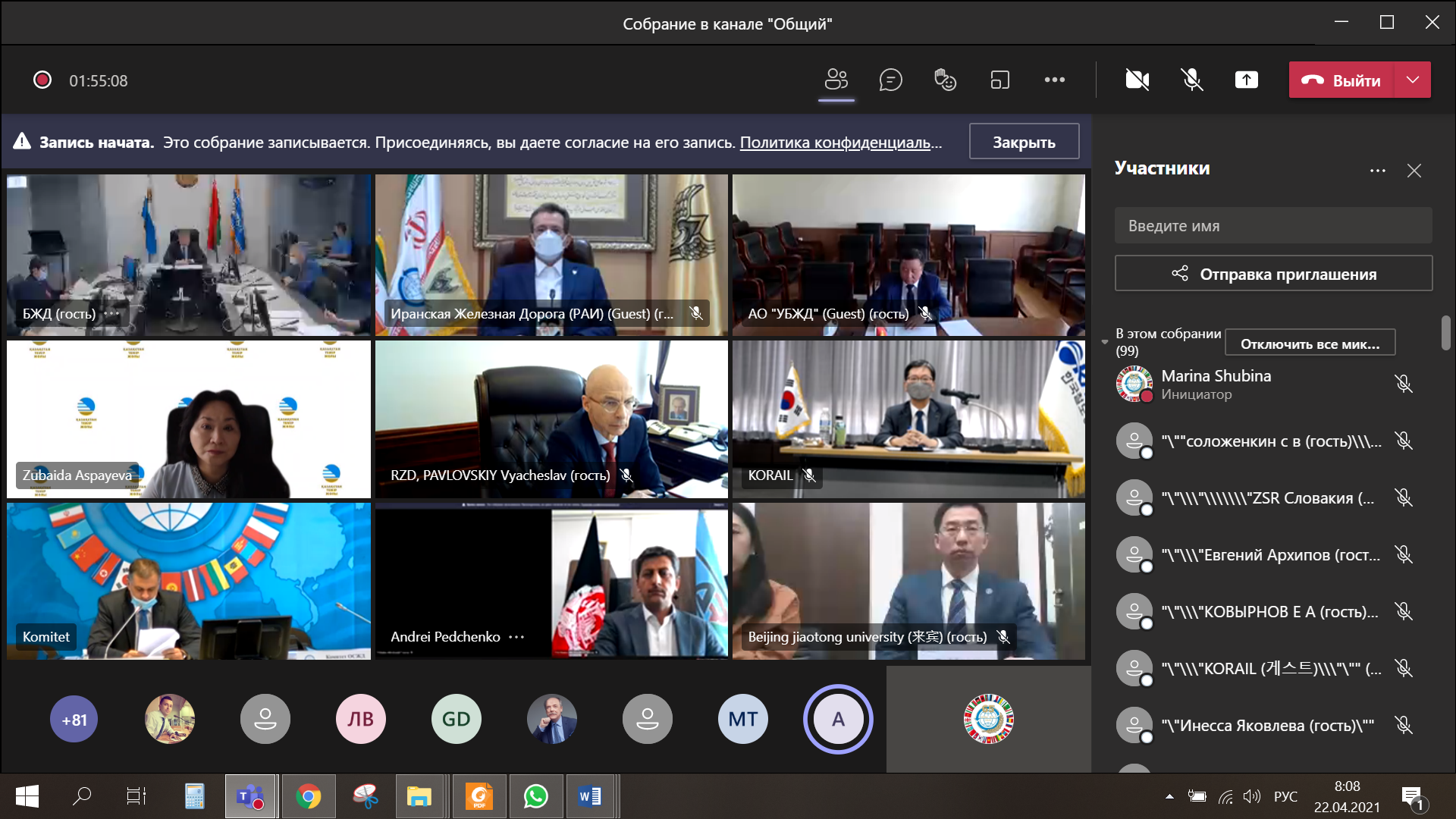This screenshot has height=819, width=1456.
Task: Open the Политика конфиденциальности link
Action: pos(840,142)
